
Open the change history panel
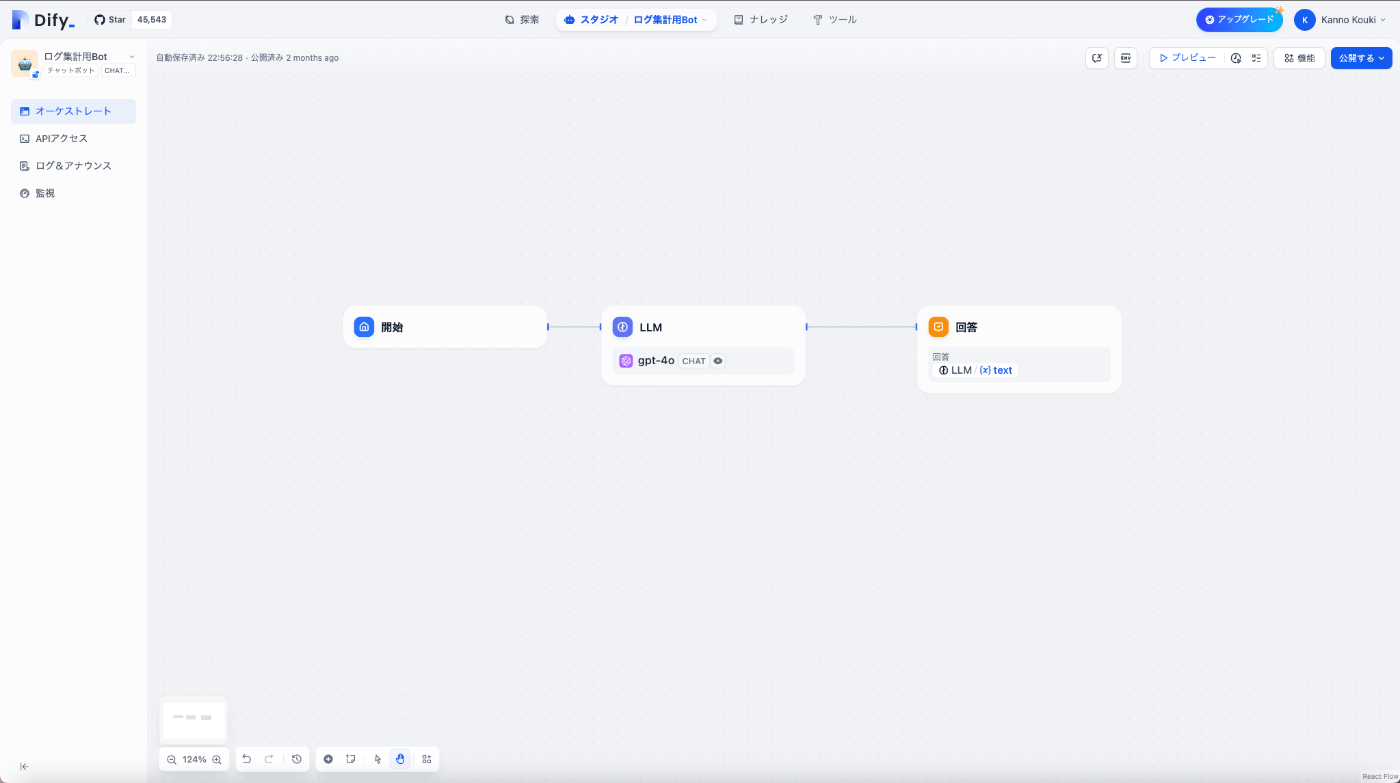(297, 759)
